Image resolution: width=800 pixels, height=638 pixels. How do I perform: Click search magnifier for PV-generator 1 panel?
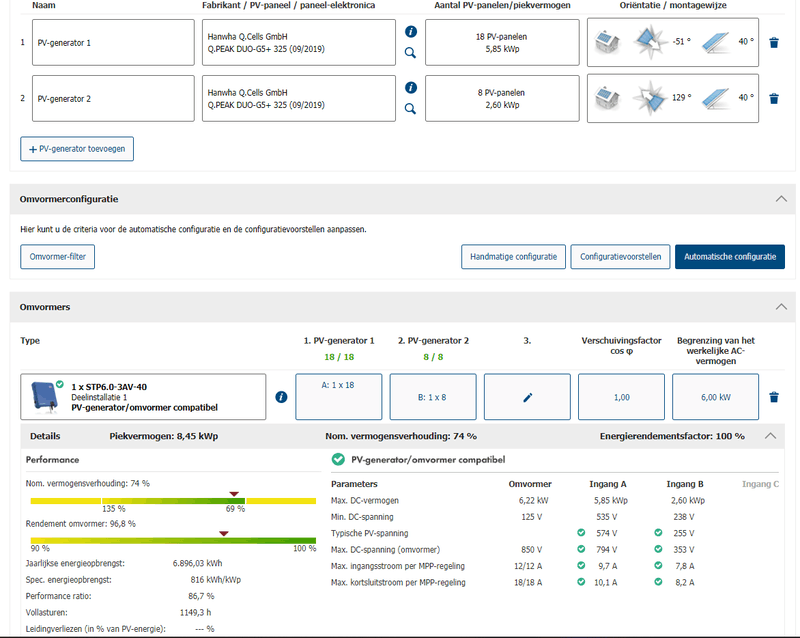[x=410, y=52]
